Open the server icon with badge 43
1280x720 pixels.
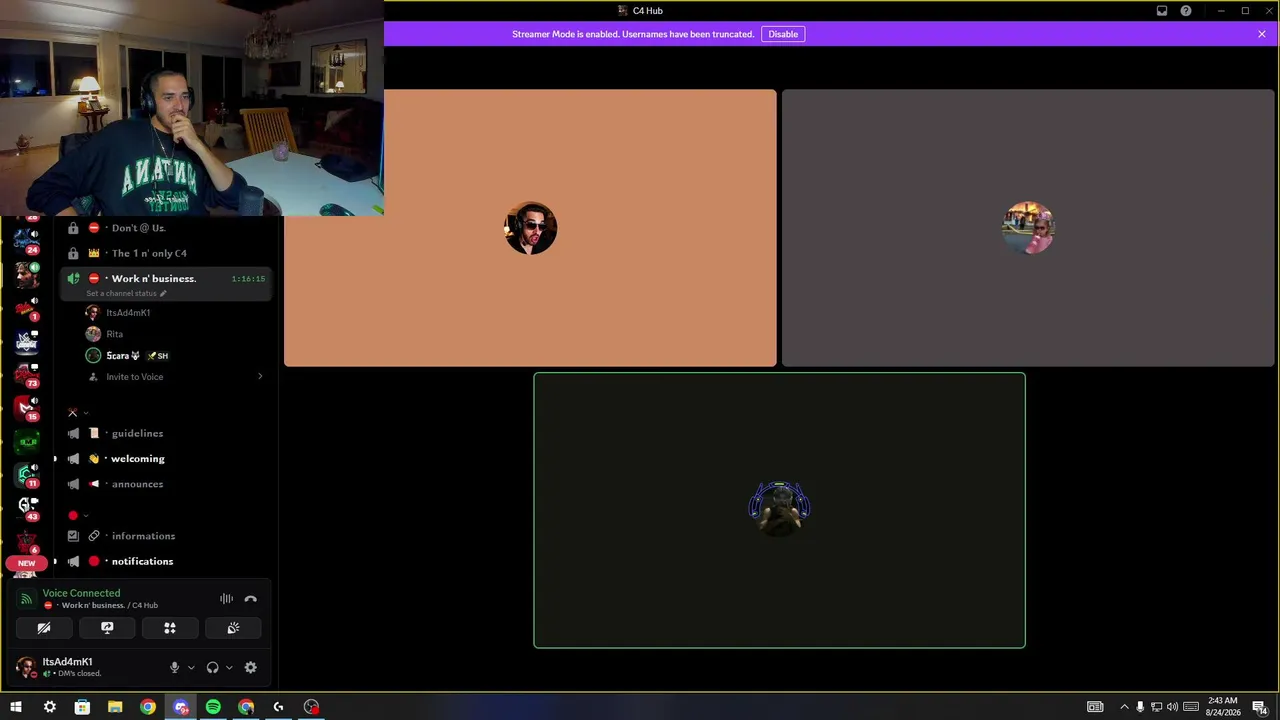(27, 507)
